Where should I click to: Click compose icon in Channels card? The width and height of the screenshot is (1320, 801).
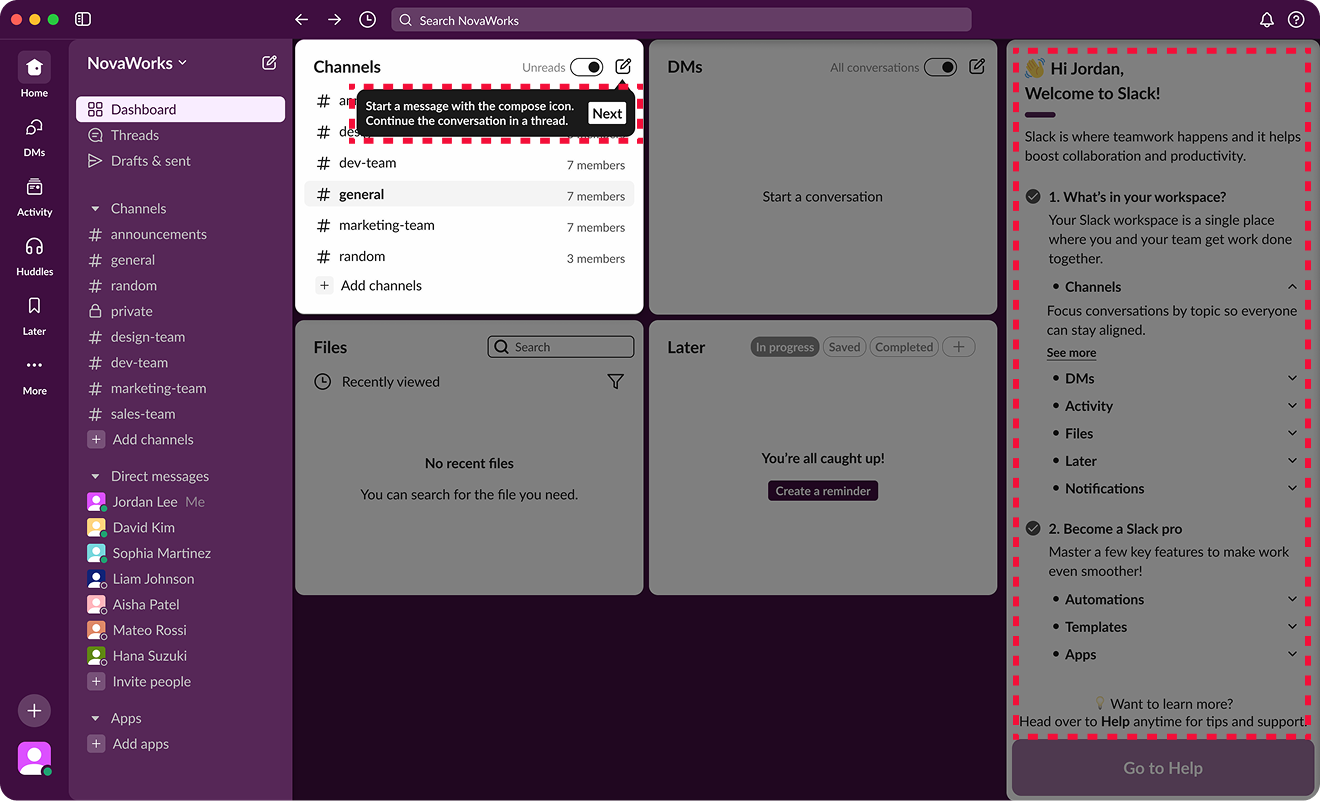tap(623, 66)
